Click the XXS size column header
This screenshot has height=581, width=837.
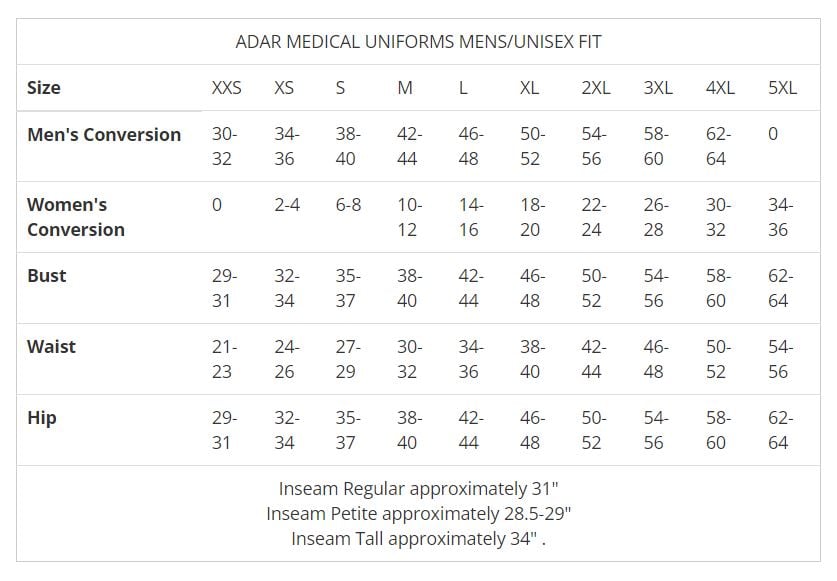click(226, 88)
